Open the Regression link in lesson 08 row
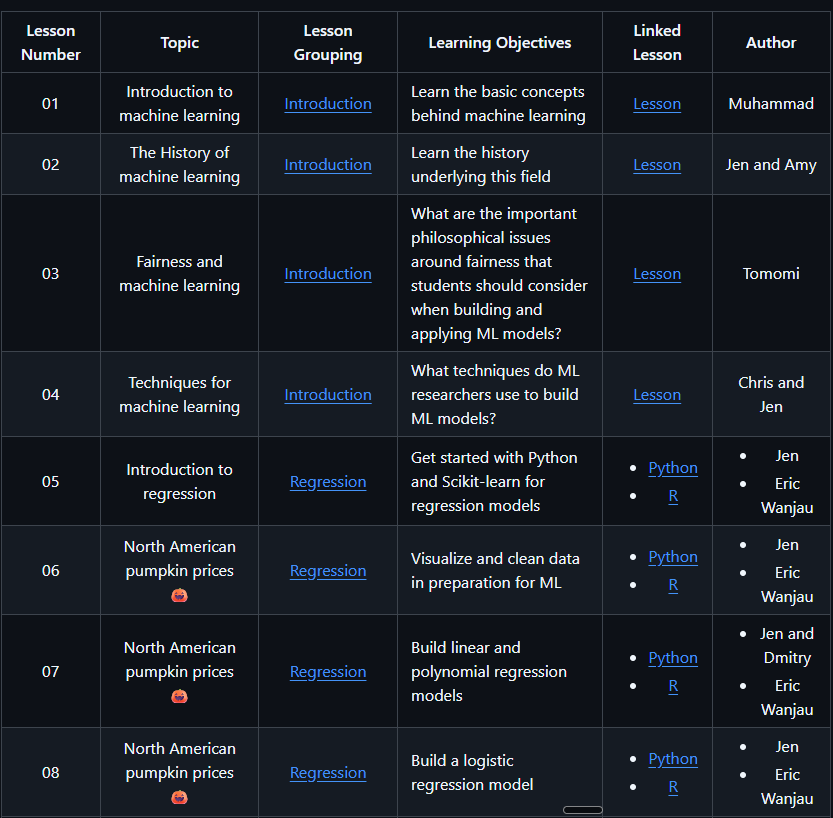The height and width of the screenshot is (818, 833). [x=328, y=773]
